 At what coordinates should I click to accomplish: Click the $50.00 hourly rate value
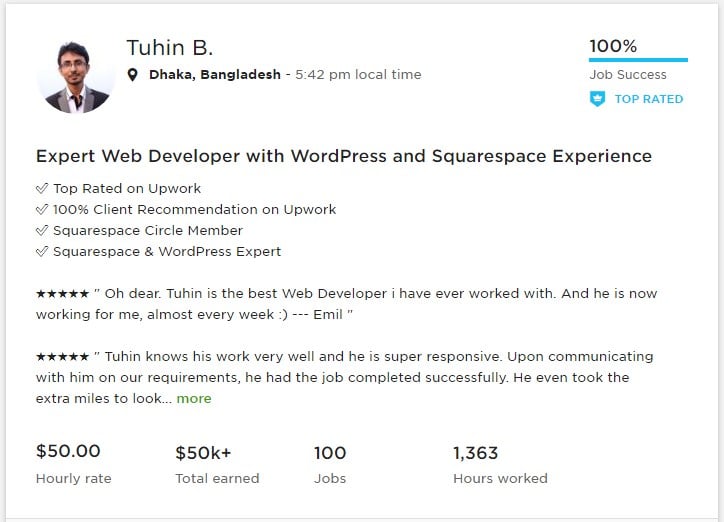68,453
